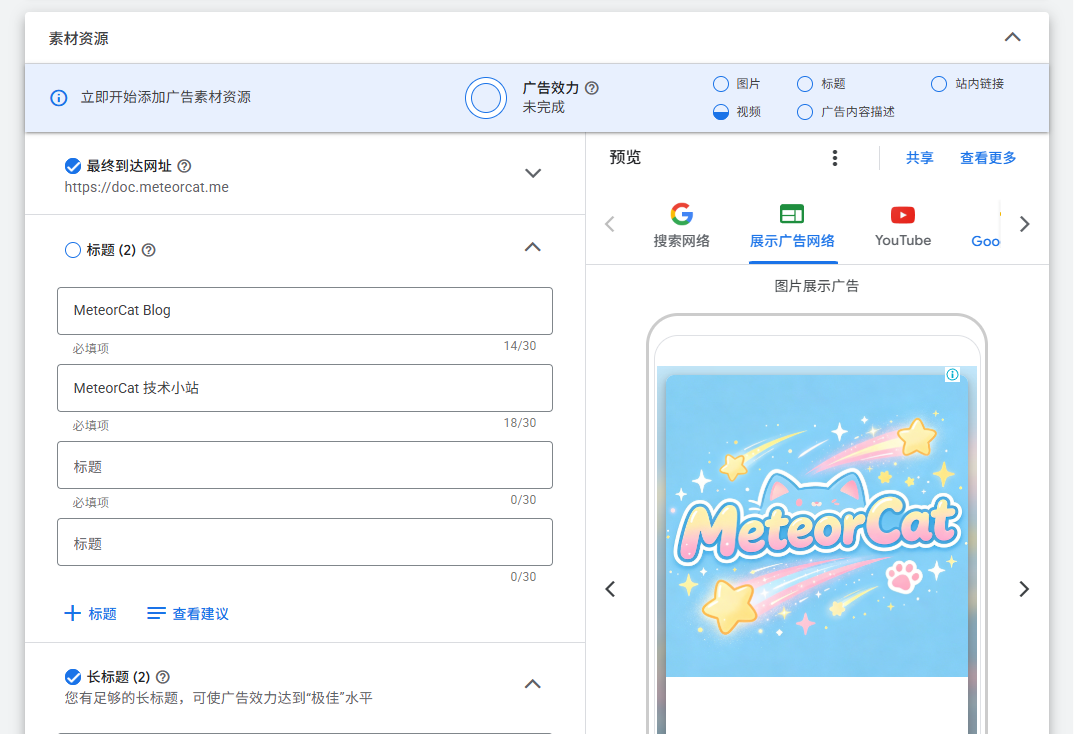
Task: Collapse the 长标题 (2) section
Action: (533, 684)
